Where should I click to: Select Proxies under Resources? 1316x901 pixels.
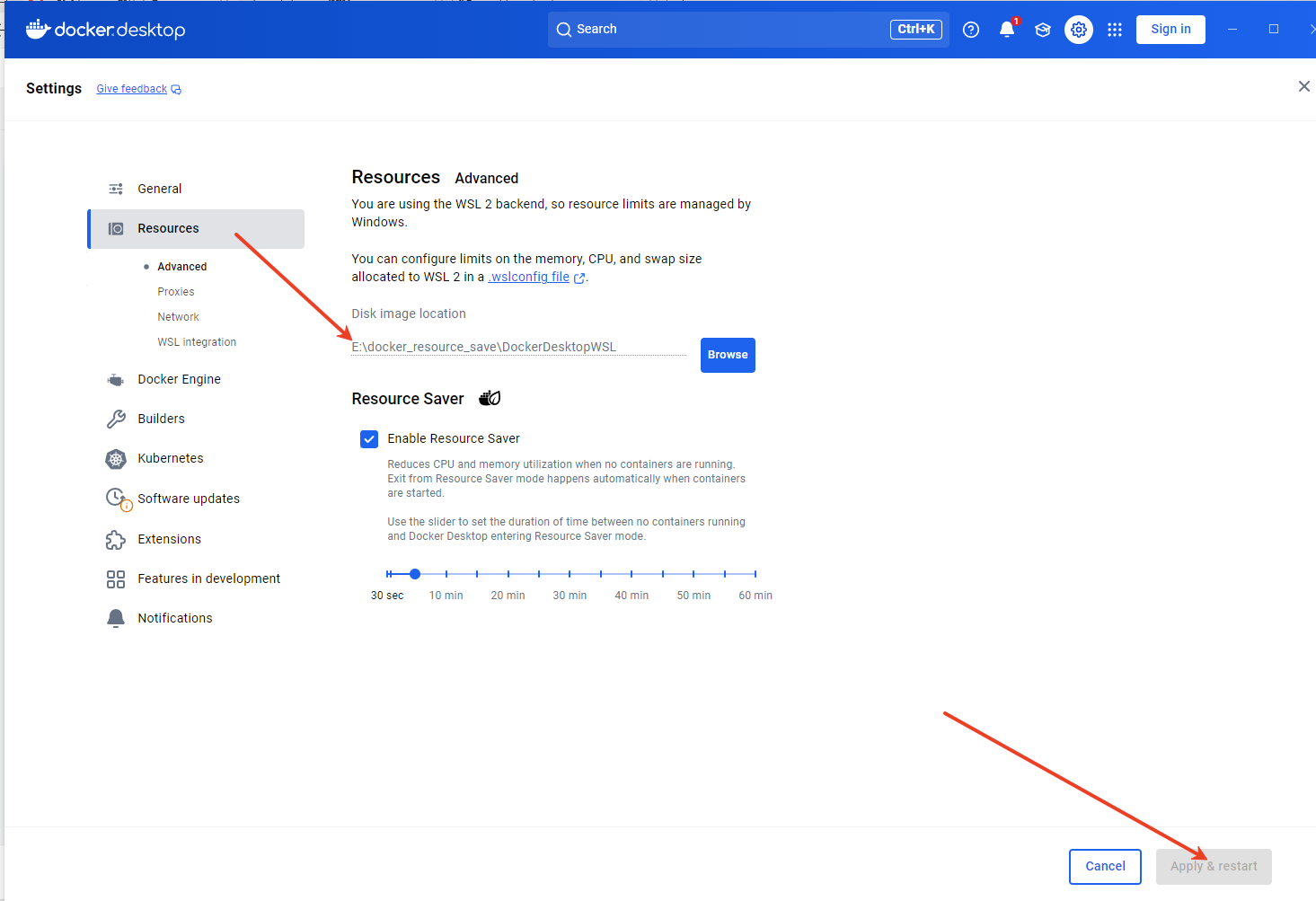(176, 292)
